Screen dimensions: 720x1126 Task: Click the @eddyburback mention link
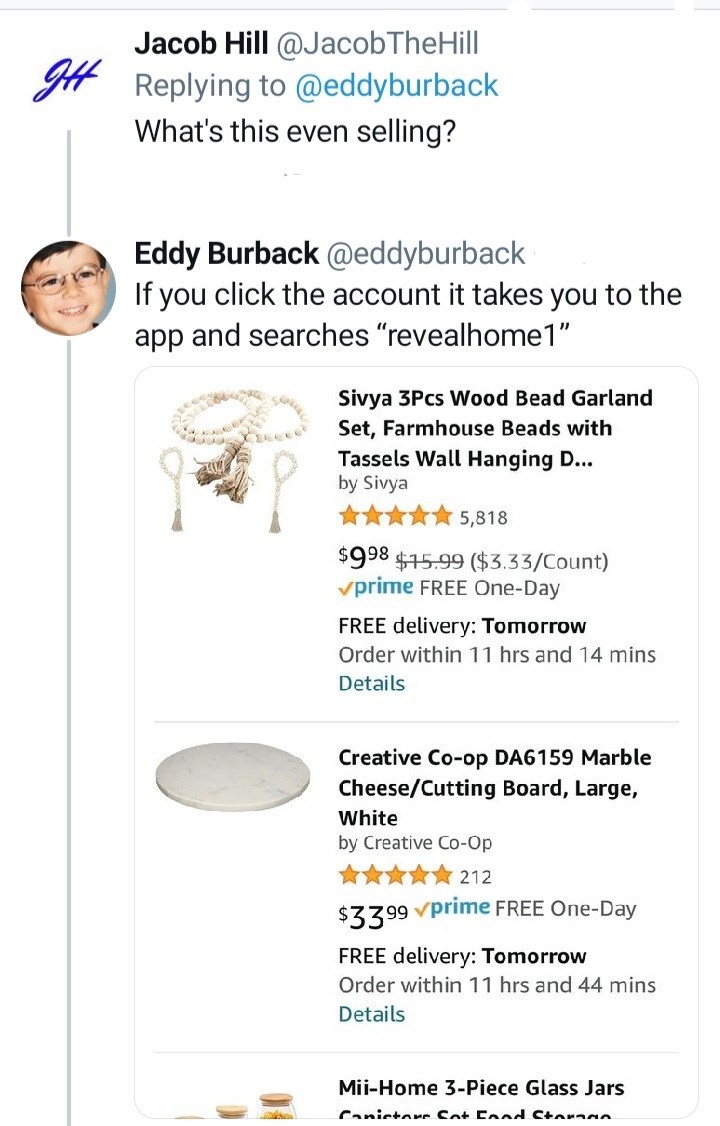(x=396, y=86)
